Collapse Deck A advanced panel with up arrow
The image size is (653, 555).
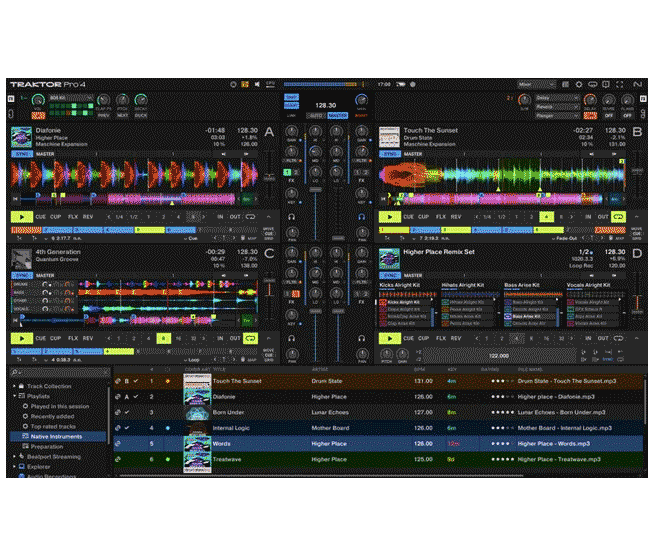click(x=269, y=217)
